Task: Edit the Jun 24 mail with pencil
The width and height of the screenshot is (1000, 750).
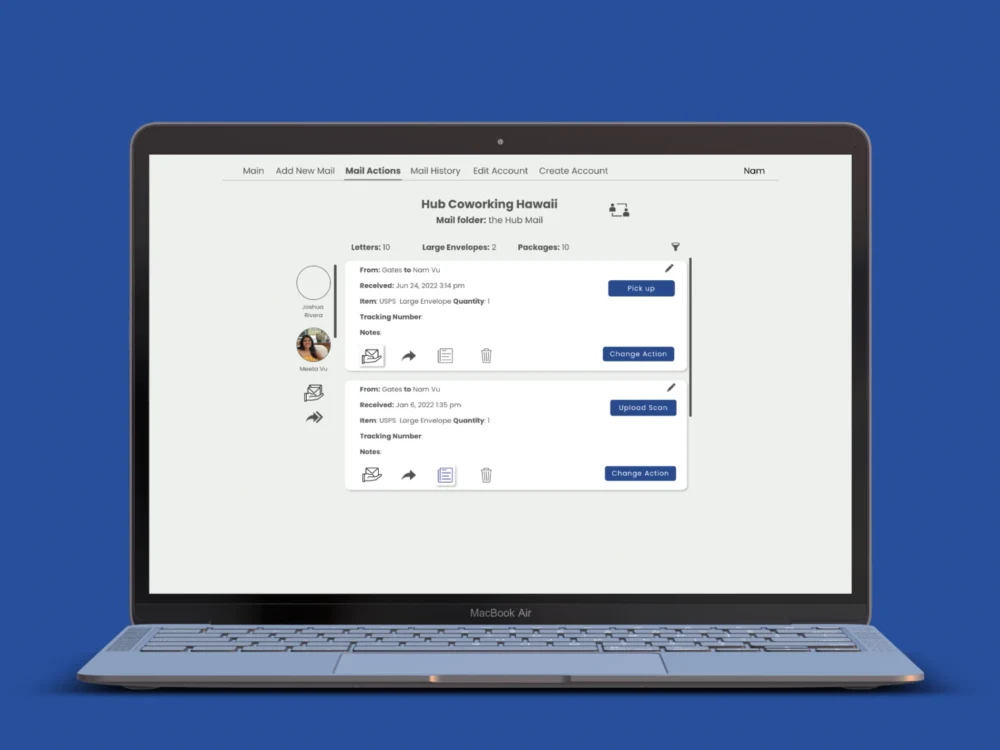Action: tap(669, 268)
